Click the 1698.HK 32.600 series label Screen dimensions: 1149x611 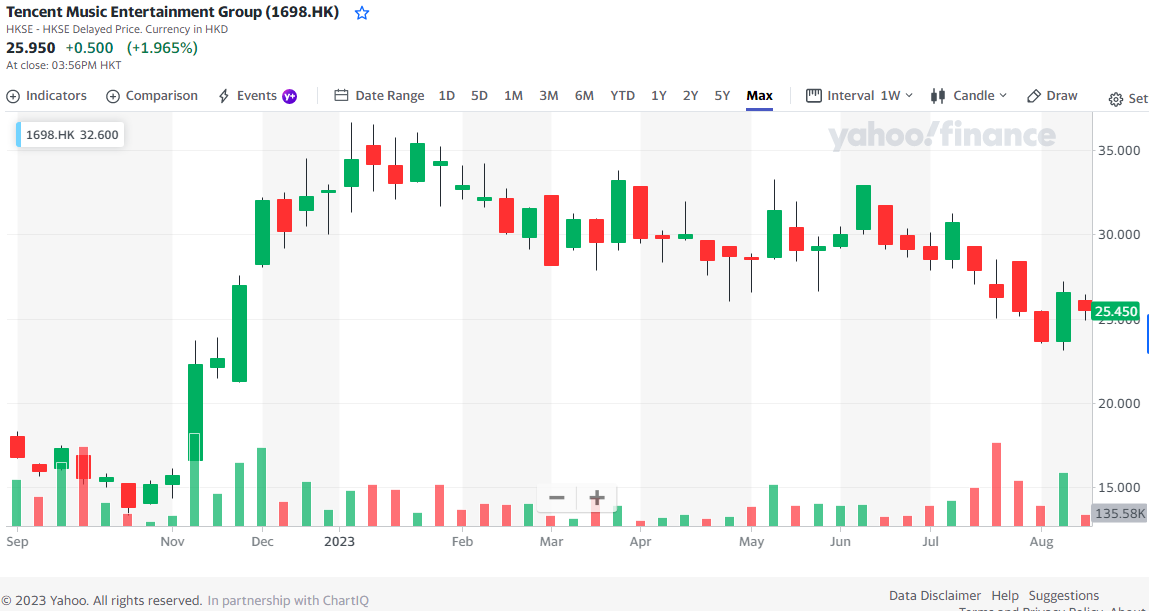70,135
